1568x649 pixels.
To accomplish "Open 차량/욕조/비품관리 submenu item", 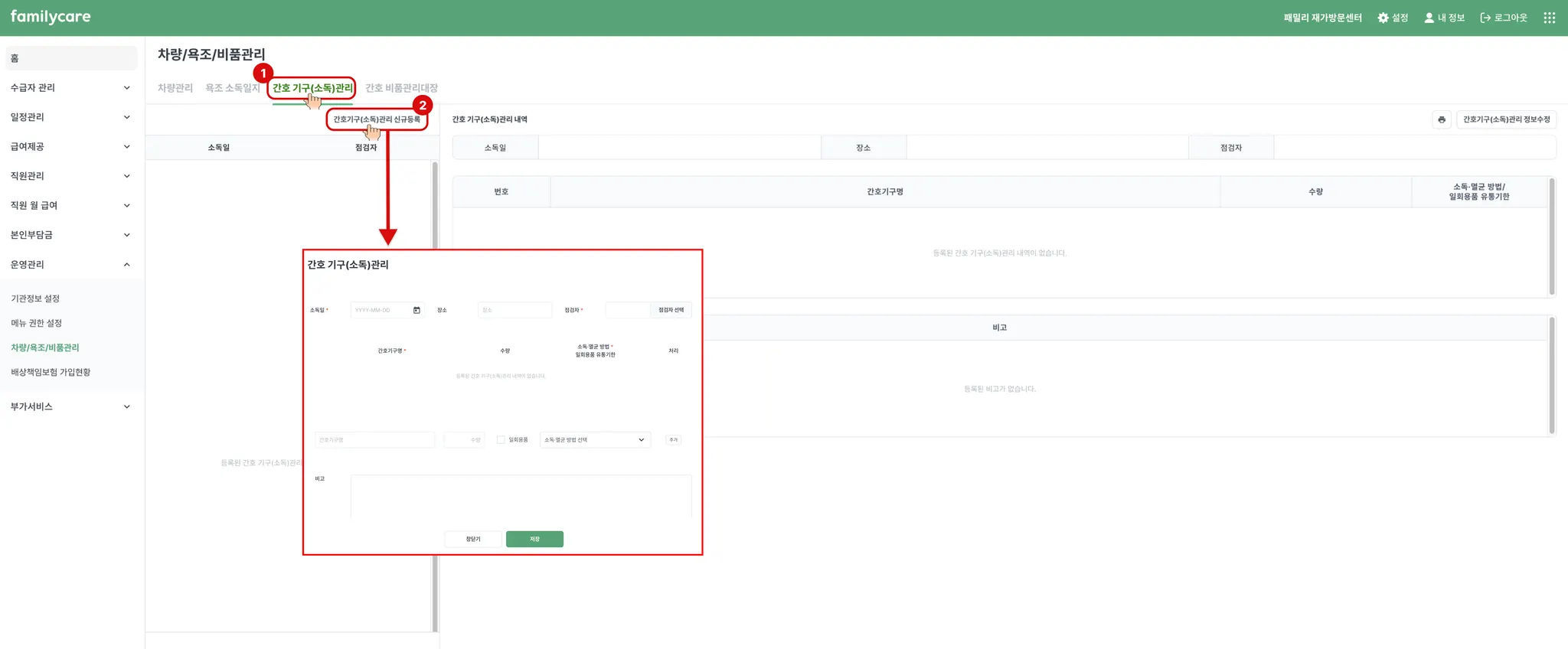I will (45, 347).
